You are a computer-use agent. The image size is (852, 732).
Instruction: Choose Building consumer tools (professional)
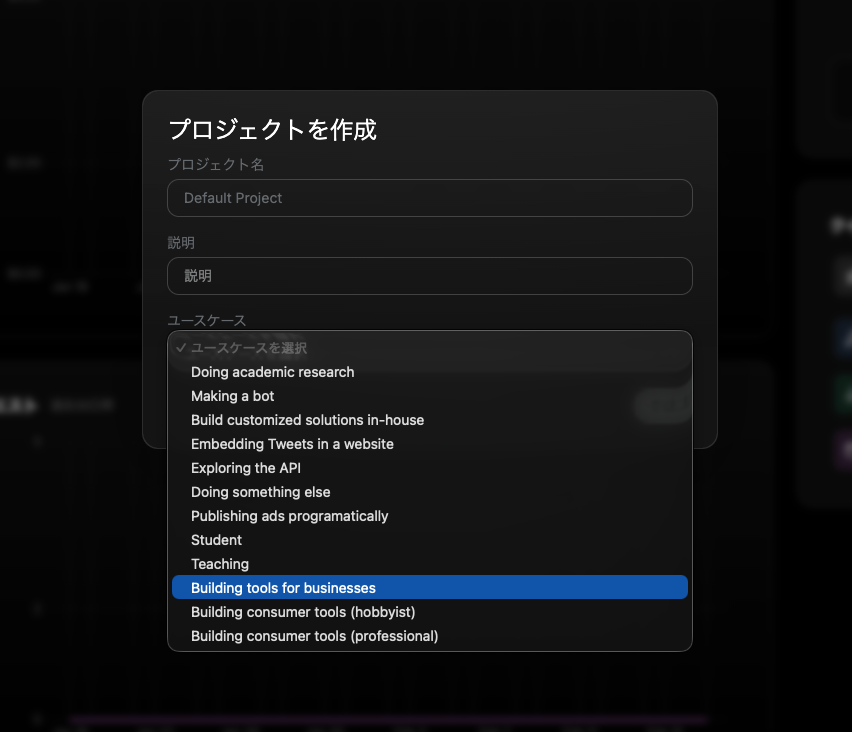(315, 636)
